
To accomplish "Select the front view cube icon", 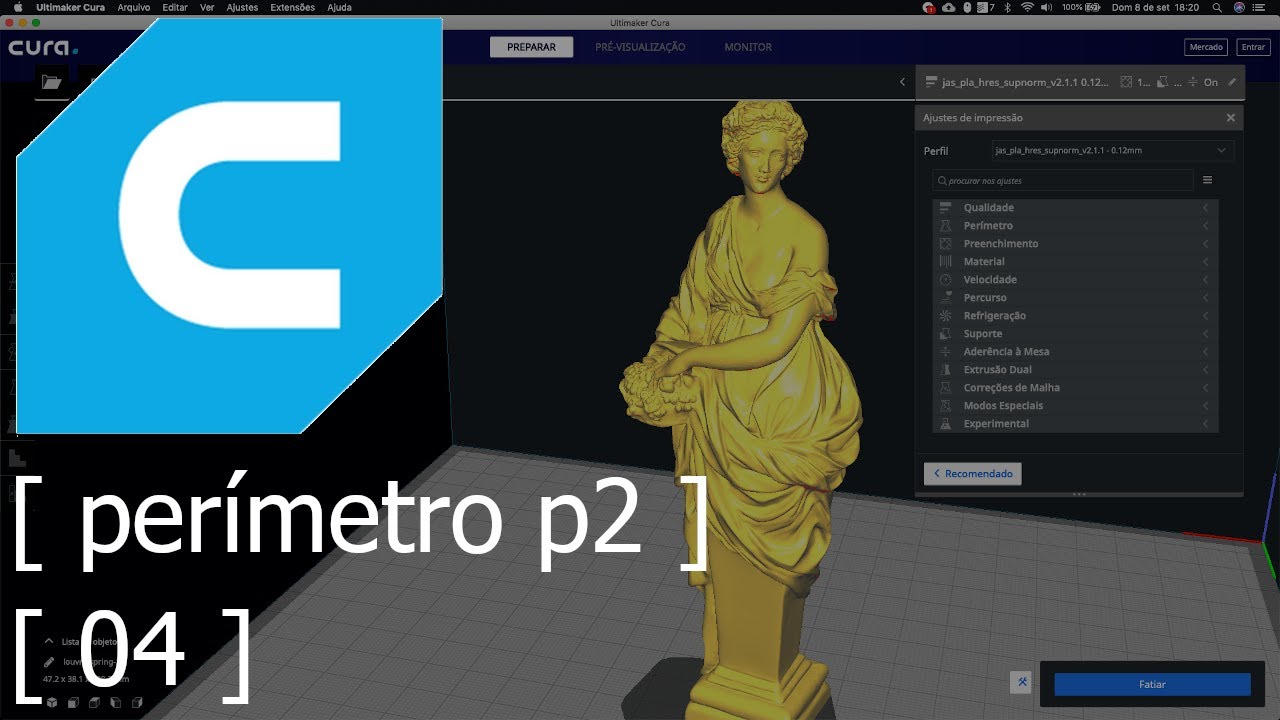I will point(73,703).
